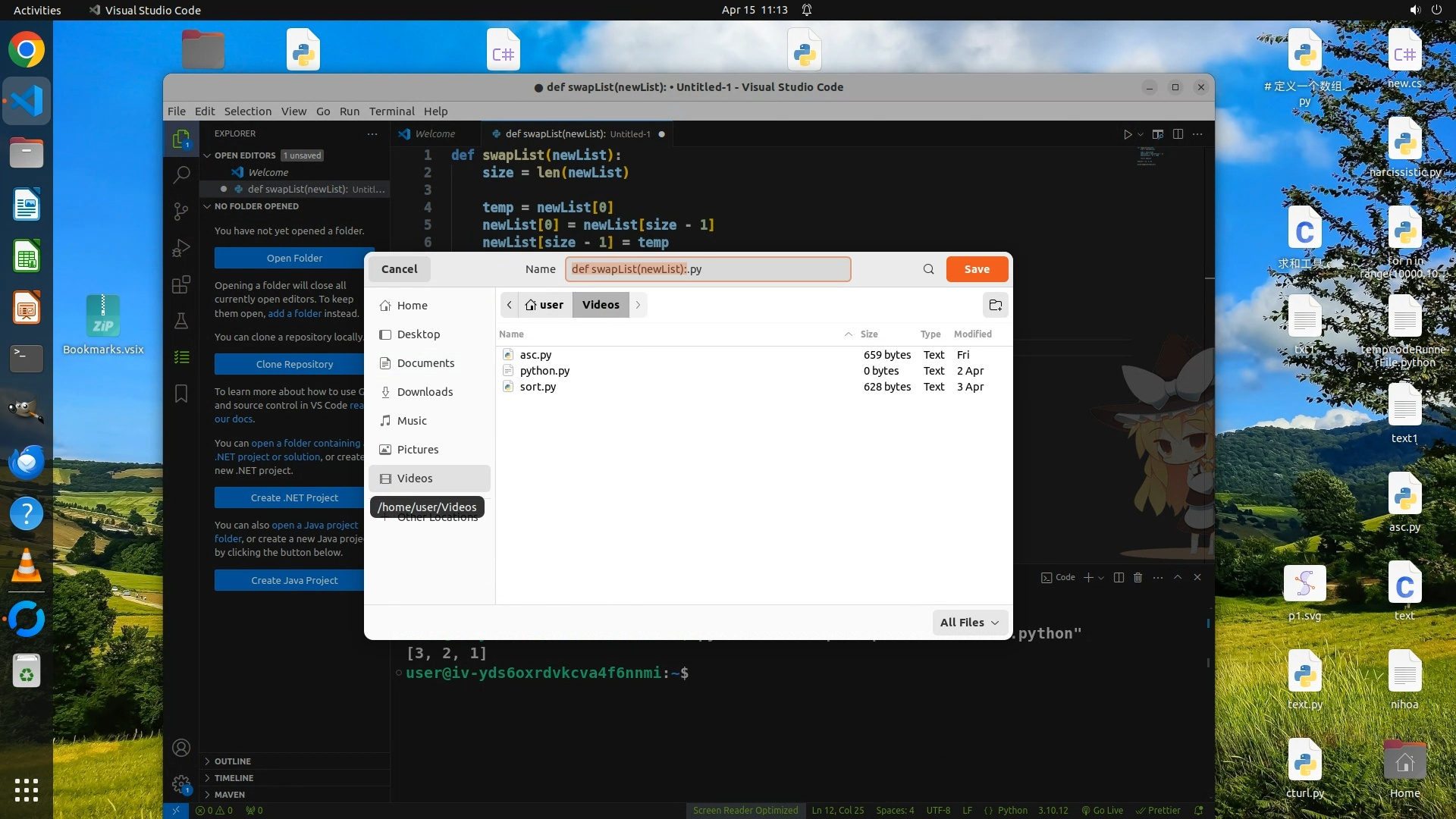This screenshot has width=1456, height=819.
Task: Toggle Go Live server in status bar
Action: [1103, 810]
